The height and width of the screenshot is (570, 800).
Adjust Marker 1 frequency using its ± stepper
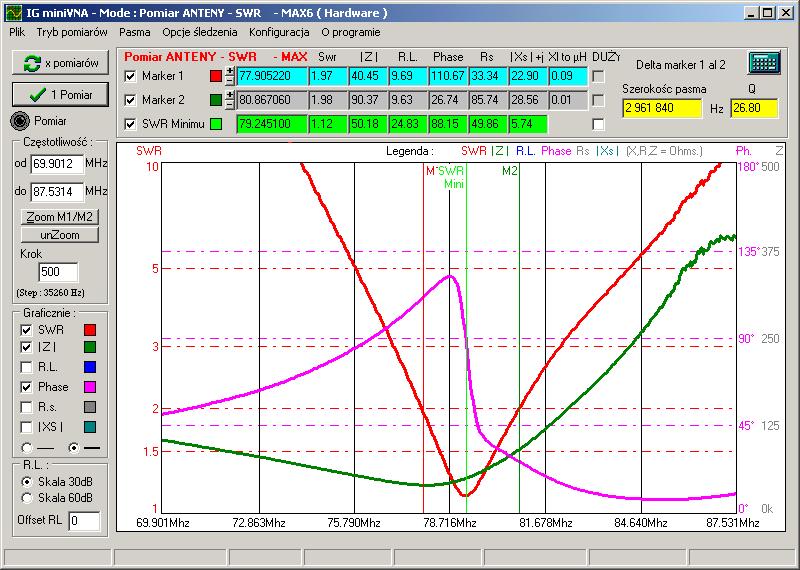230,76
